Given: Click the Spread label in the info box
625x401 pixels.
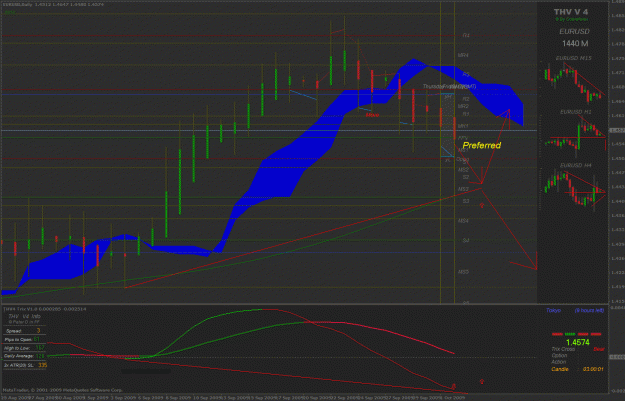Looking at the screenshot, I should pyautogui.click(x=14, y=331).
